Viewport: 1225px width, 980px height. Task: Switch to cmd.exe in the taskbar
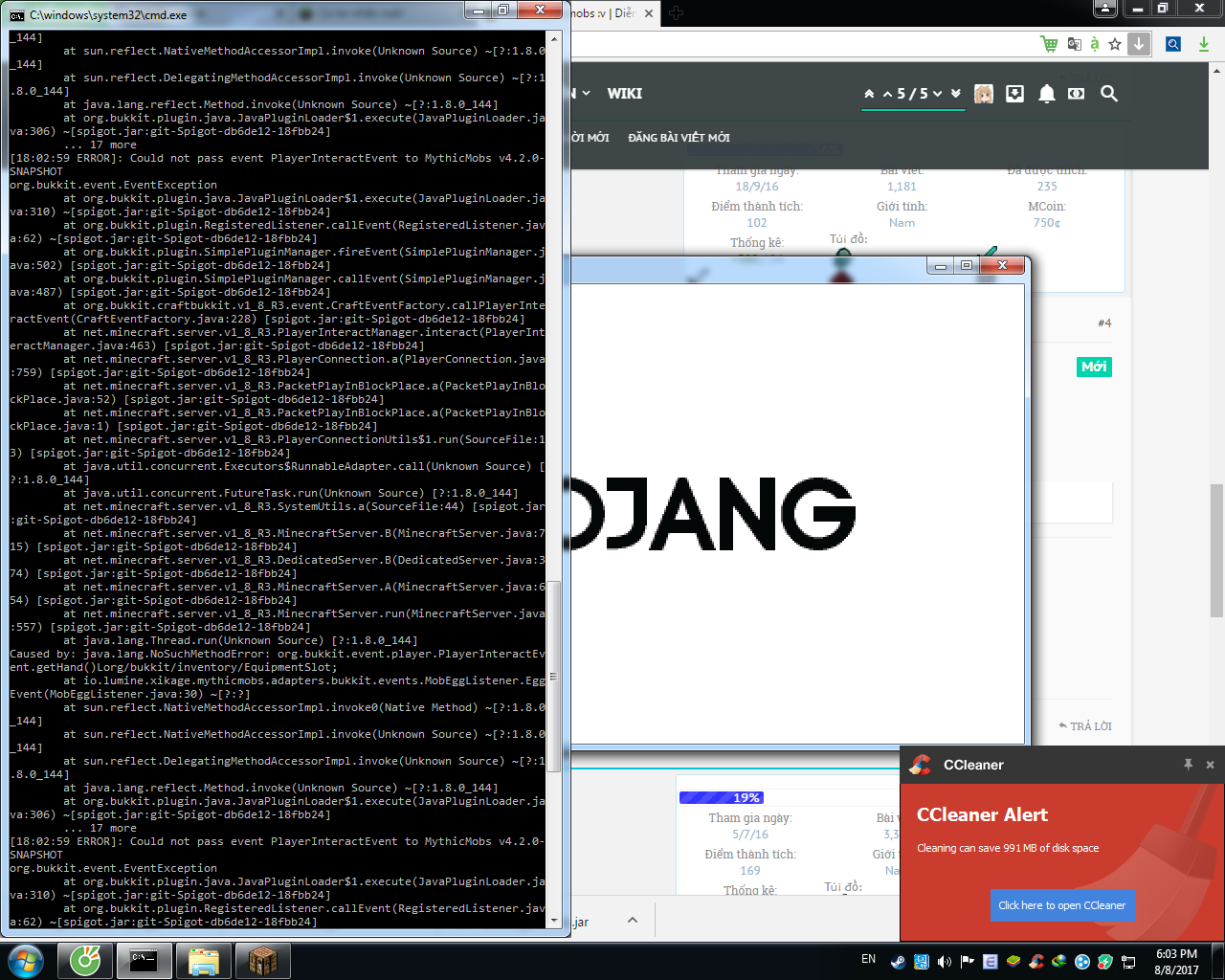[x=145, y=961]
